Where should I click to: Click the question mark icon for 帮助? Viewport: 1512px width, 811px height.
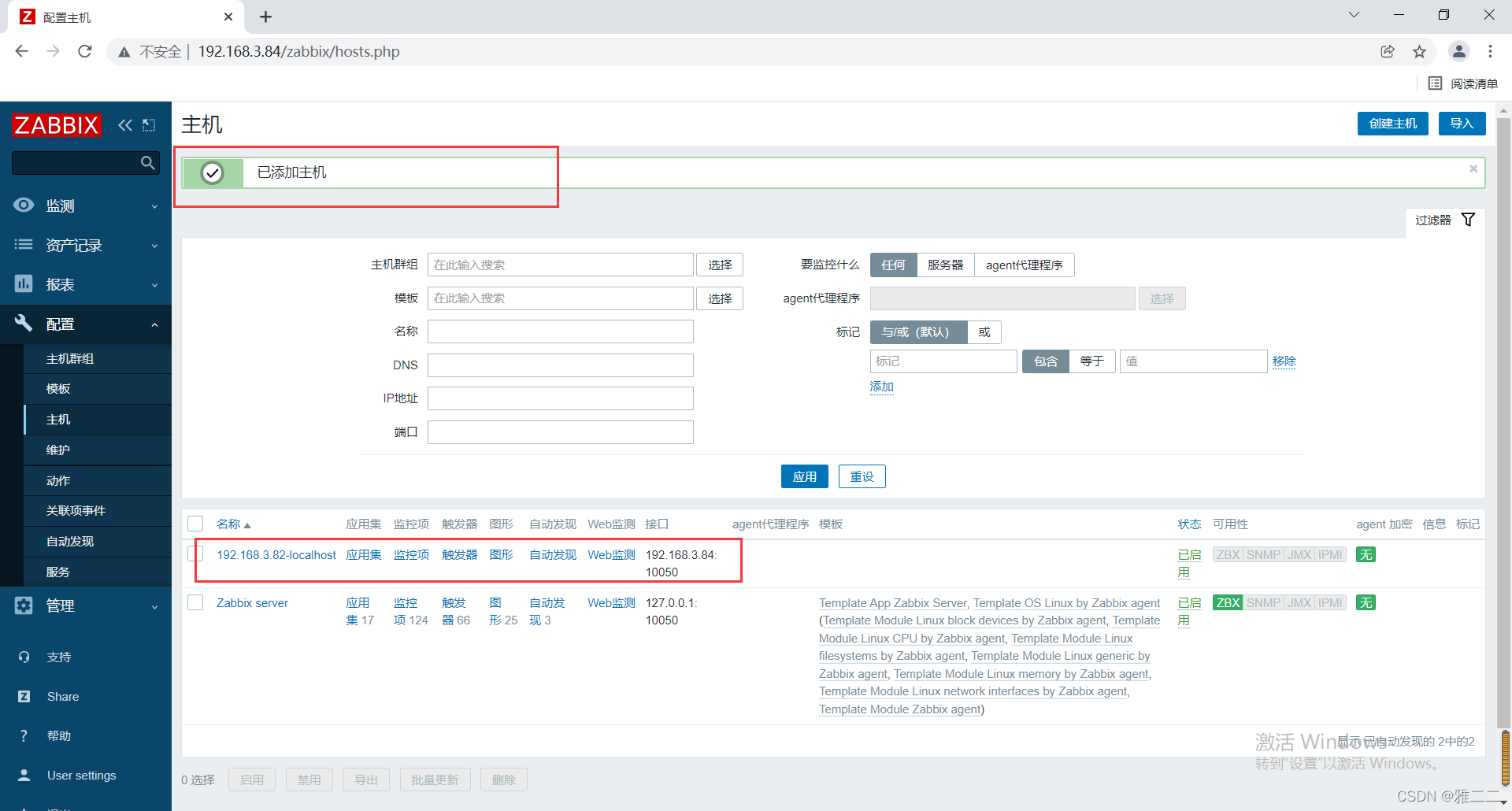24,735
